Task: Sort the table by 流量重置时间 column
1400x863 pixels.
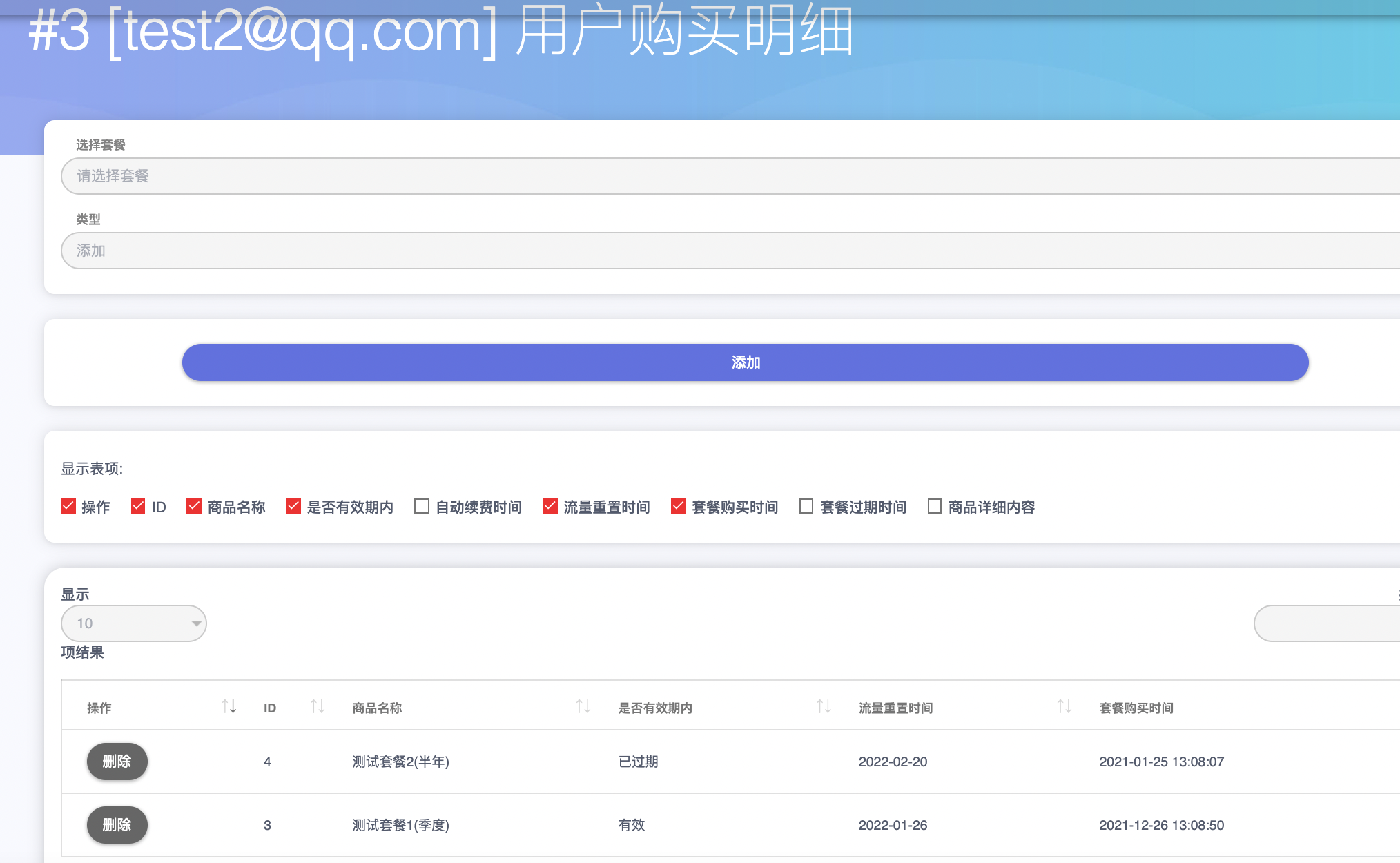Action: click(x=1063, y=706)
